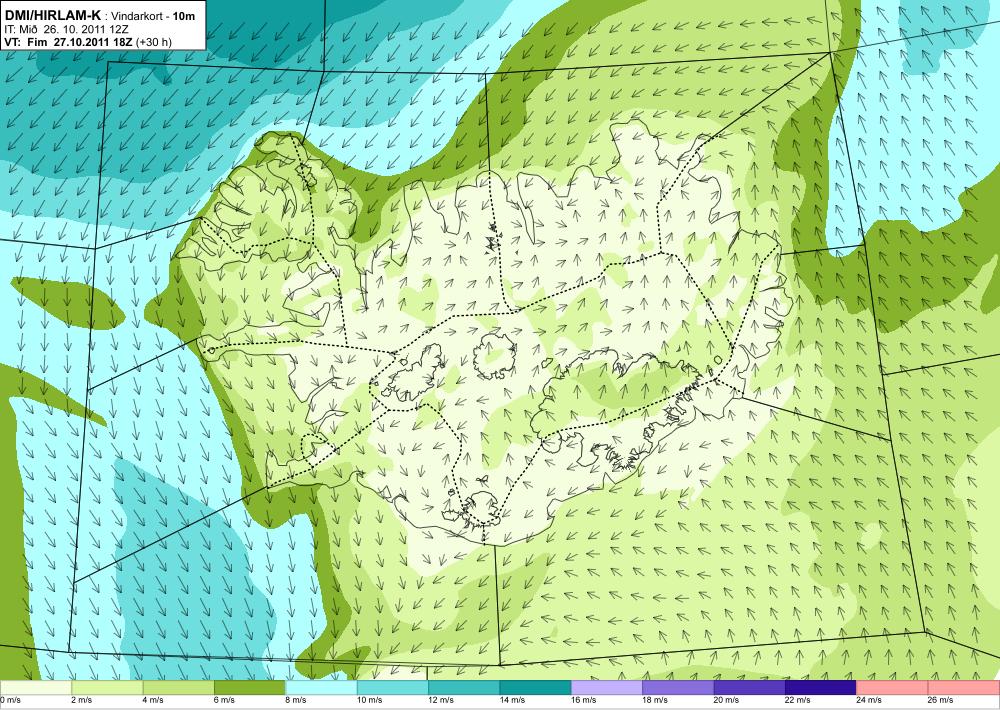The image size is (1000, 710).
Task: Click the '10 m/s' legend label
Action: [370, 700]
